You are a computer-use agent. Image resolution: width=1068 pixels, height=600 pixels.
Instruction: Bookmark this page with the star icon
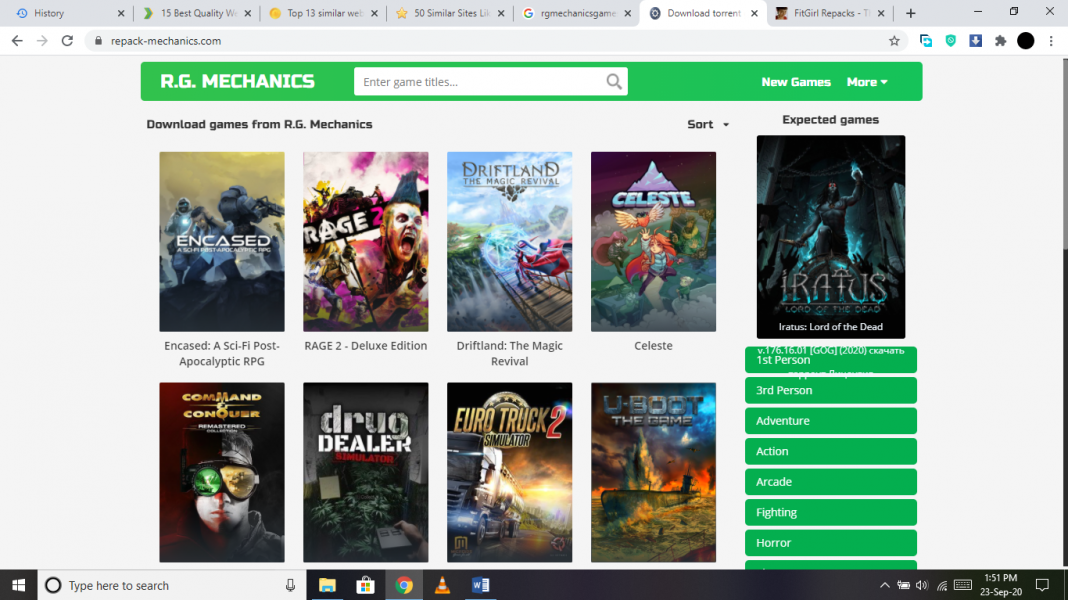coord(894,42)
